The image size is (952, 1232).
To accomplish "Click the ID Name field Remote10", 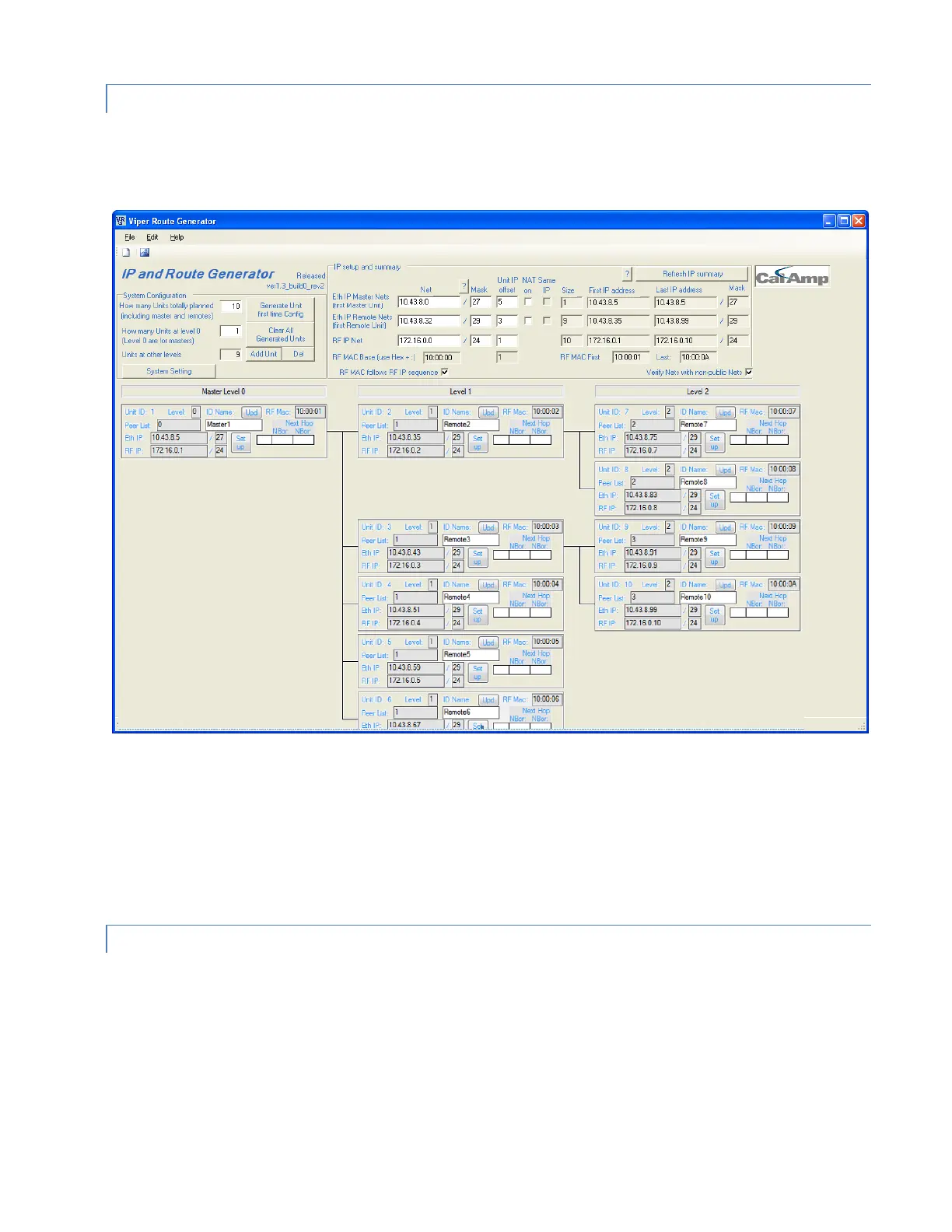I will (708, 597).
